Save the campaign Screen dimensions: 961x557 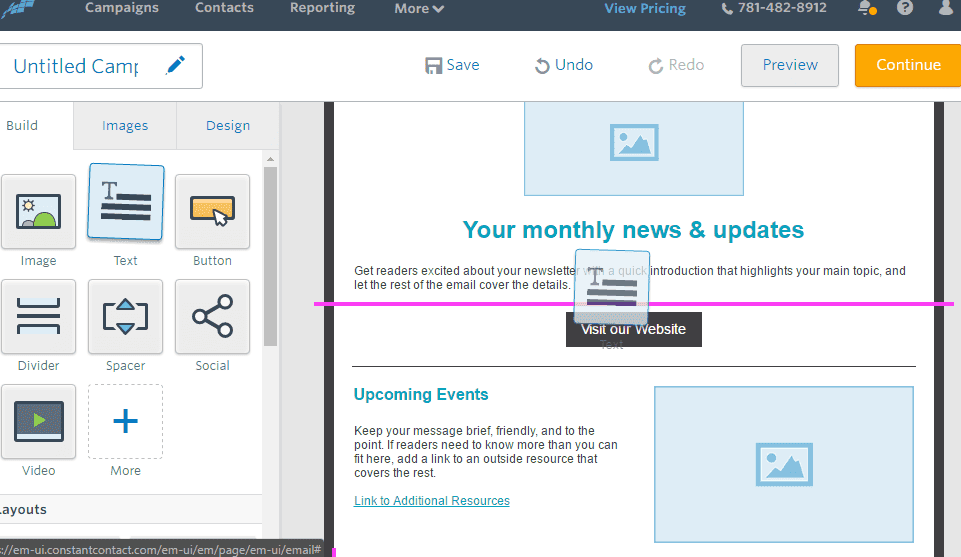coord(452,65)
